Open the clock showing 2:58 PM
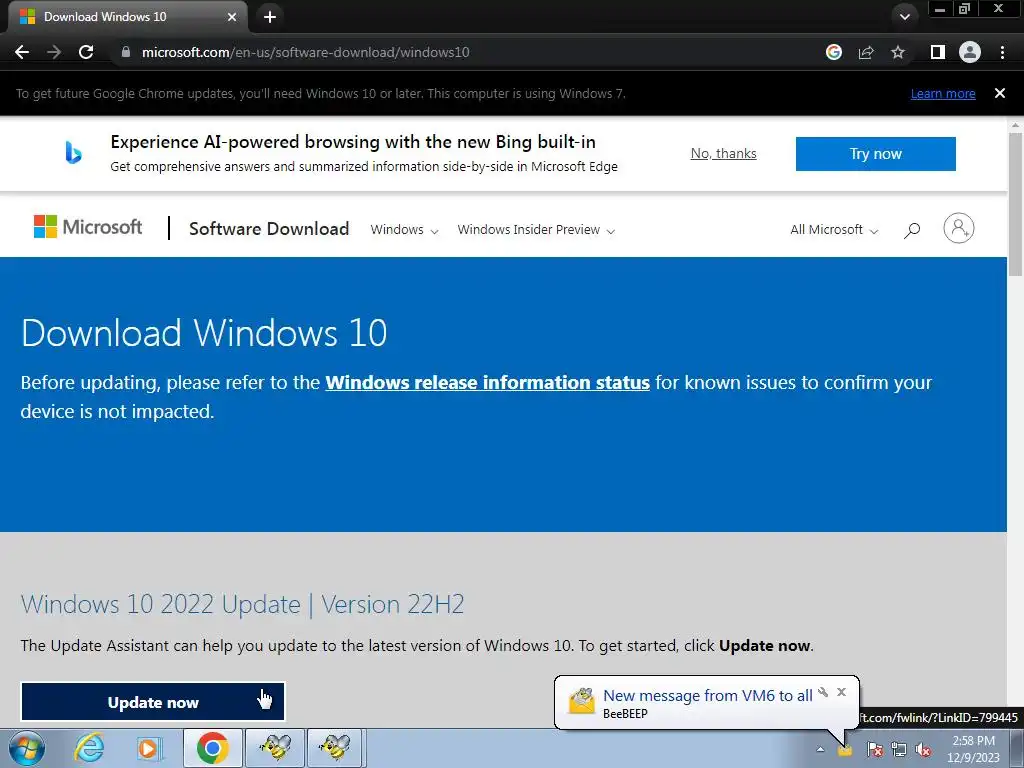The height and width of the screenshot is (768, 1024). [973, 749]
